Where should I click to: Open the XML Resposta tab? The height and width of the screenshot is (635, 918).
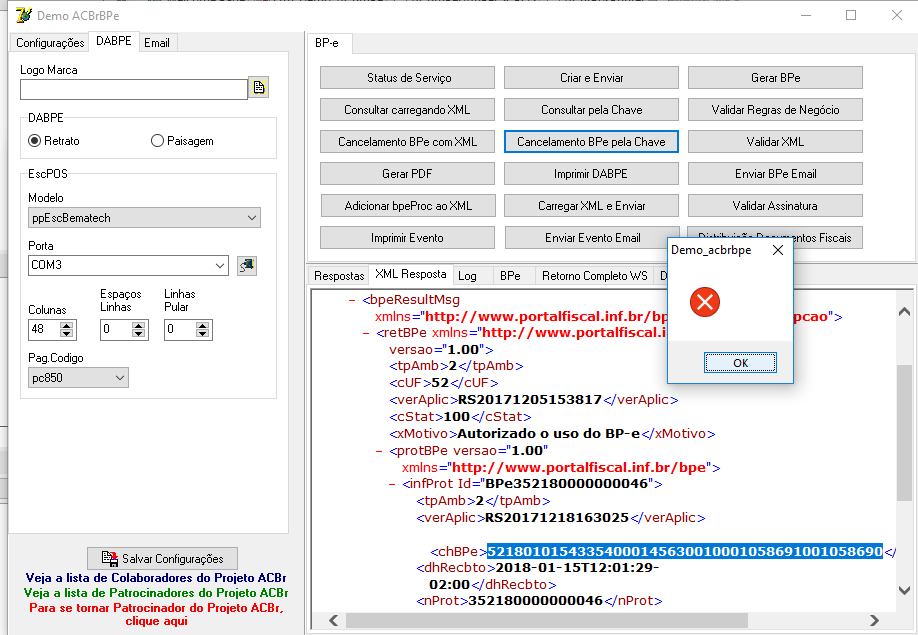click(410, 274)
